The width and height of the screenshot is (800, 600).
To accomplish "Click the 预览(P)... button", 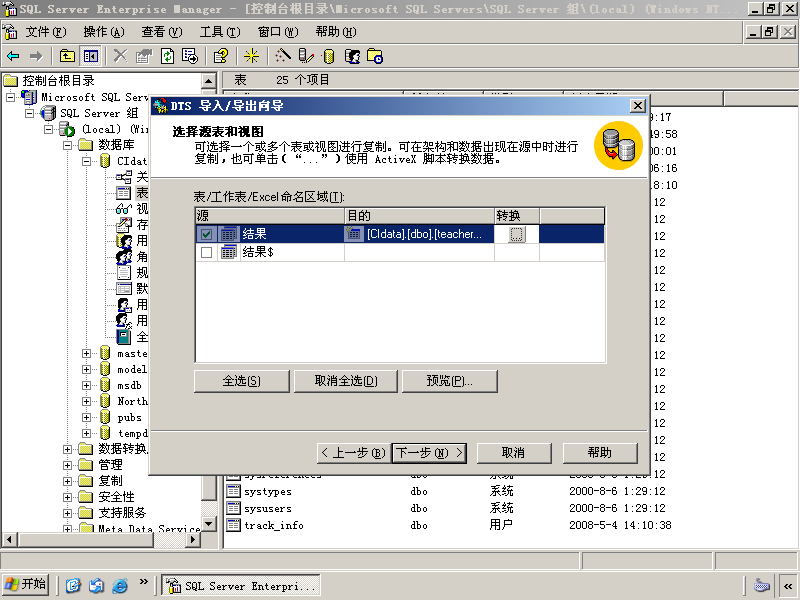I will click(x=449, y=381).
